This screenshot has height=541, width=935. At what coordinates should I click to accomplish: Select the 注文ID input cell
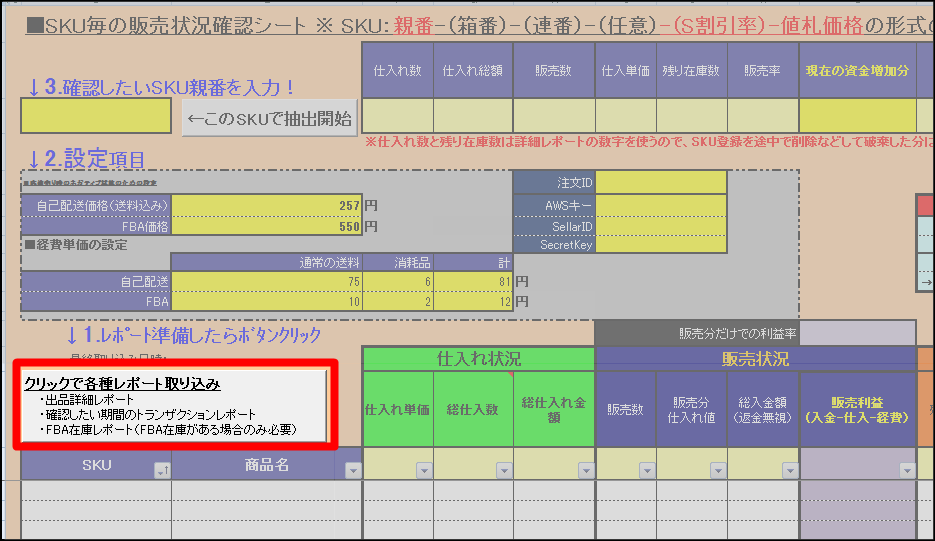(x=661, y=183)
